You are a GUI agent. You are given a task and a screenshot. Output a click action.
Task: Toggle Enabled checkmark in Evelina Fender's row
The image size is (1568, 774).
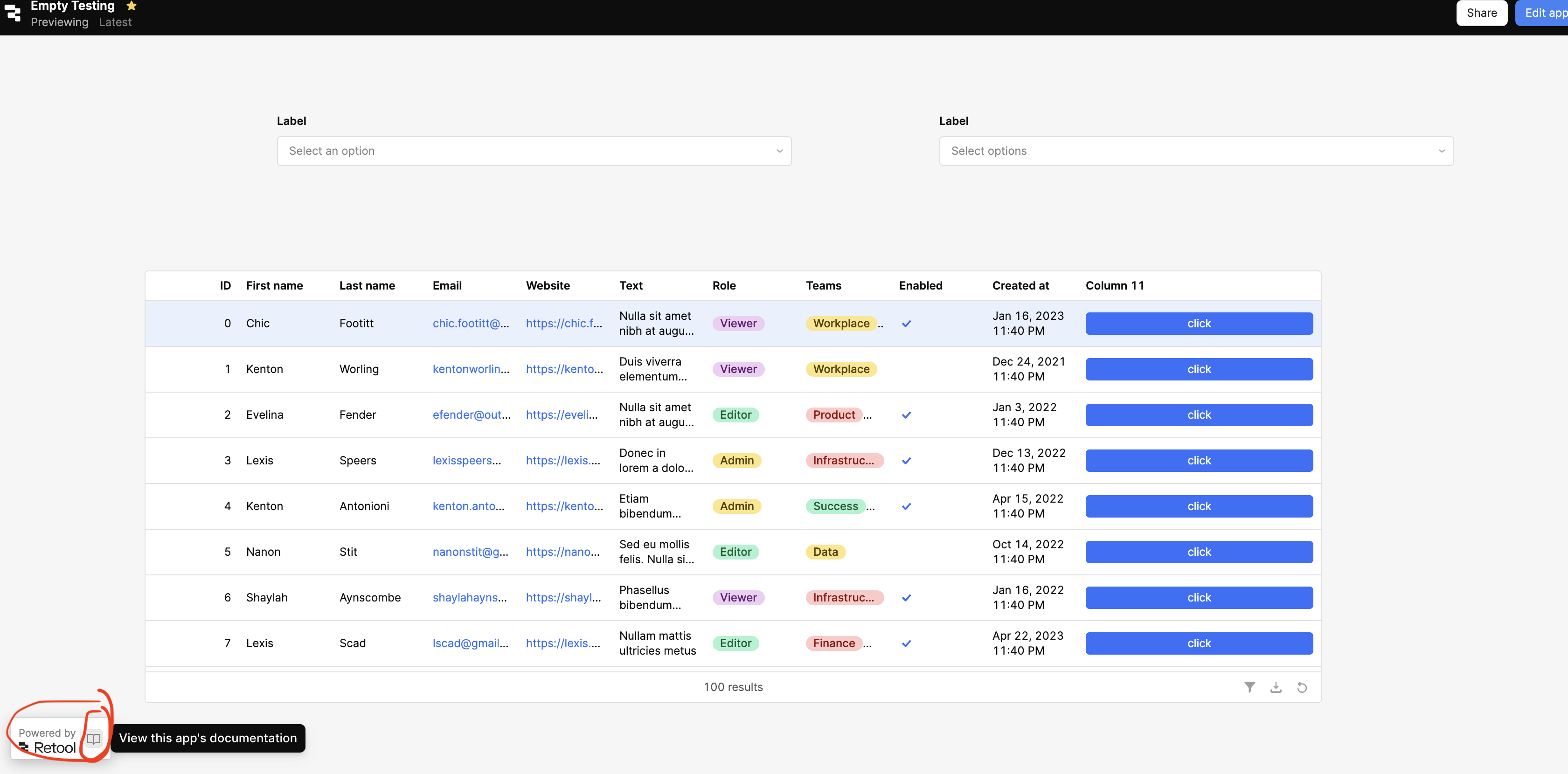point(906,415)
